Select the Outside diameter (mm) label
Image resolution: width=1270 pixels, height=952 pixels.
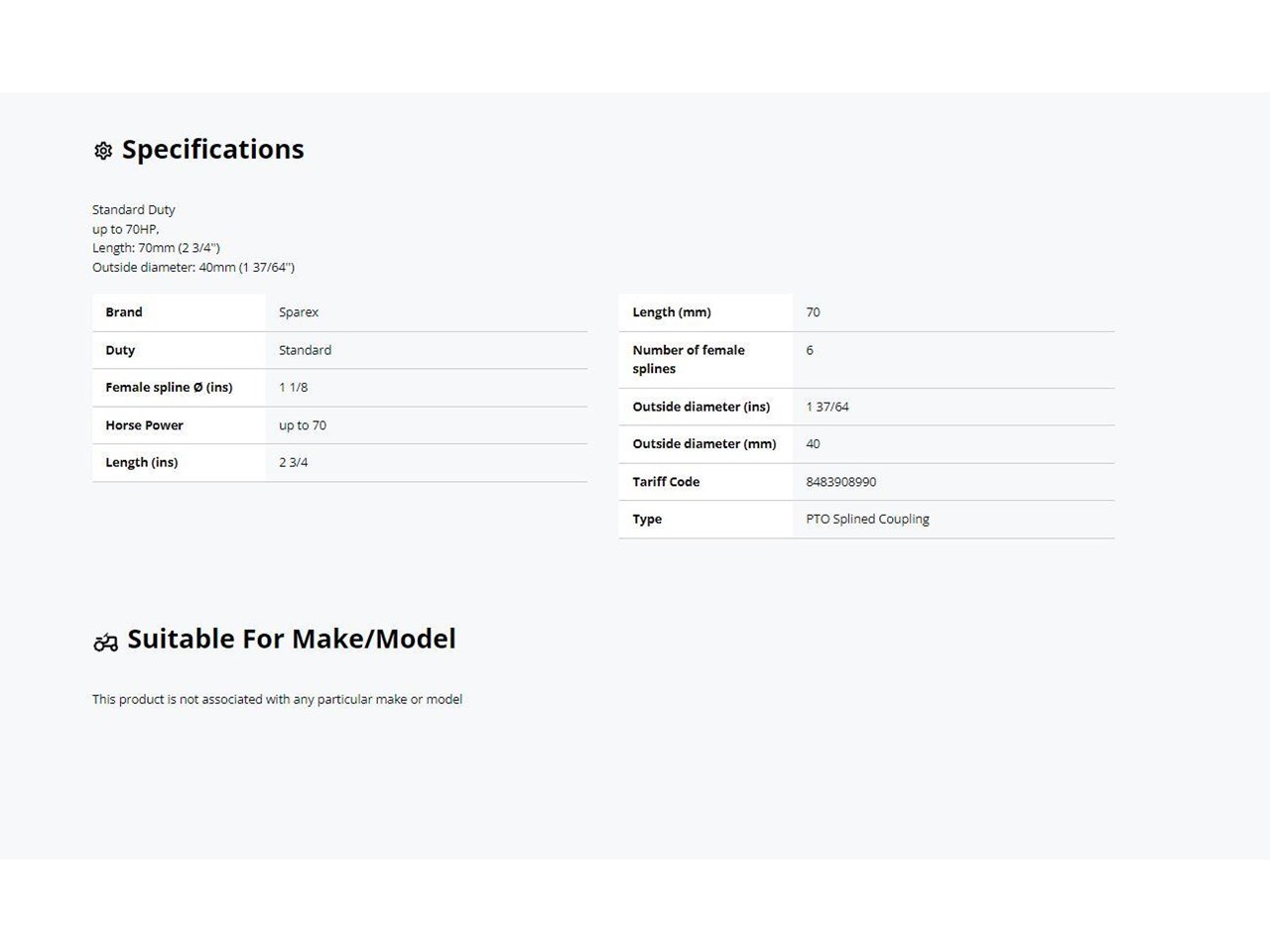click(x=704, y=444)
